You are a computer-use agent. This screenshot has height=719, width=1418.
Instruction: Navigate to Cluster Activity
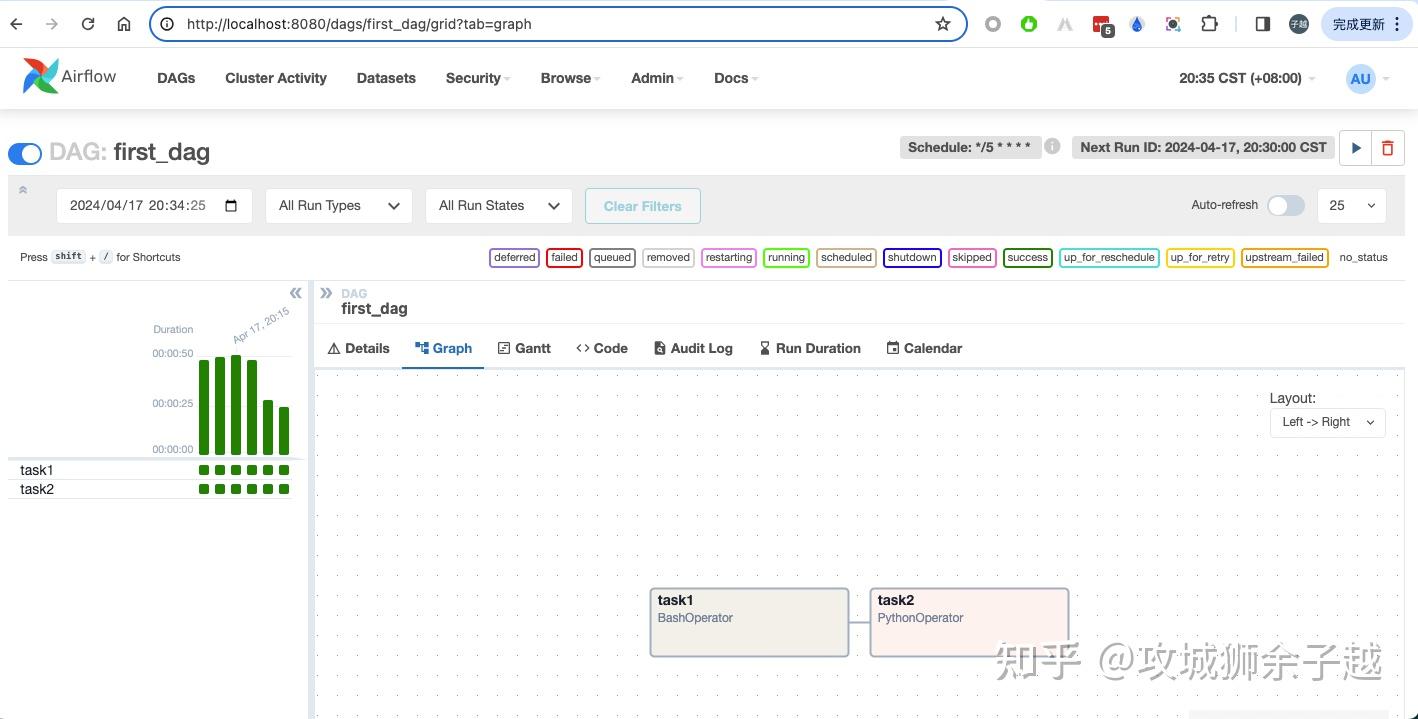(276, 78)
